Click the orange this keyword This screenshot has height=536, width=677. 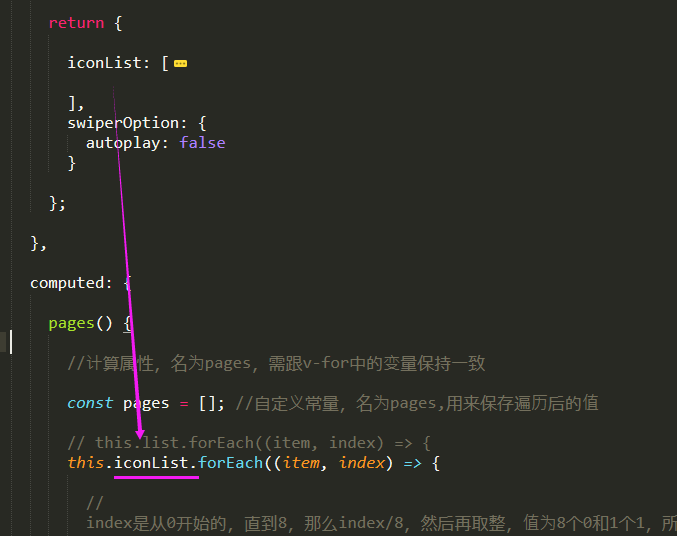point(86,463)
